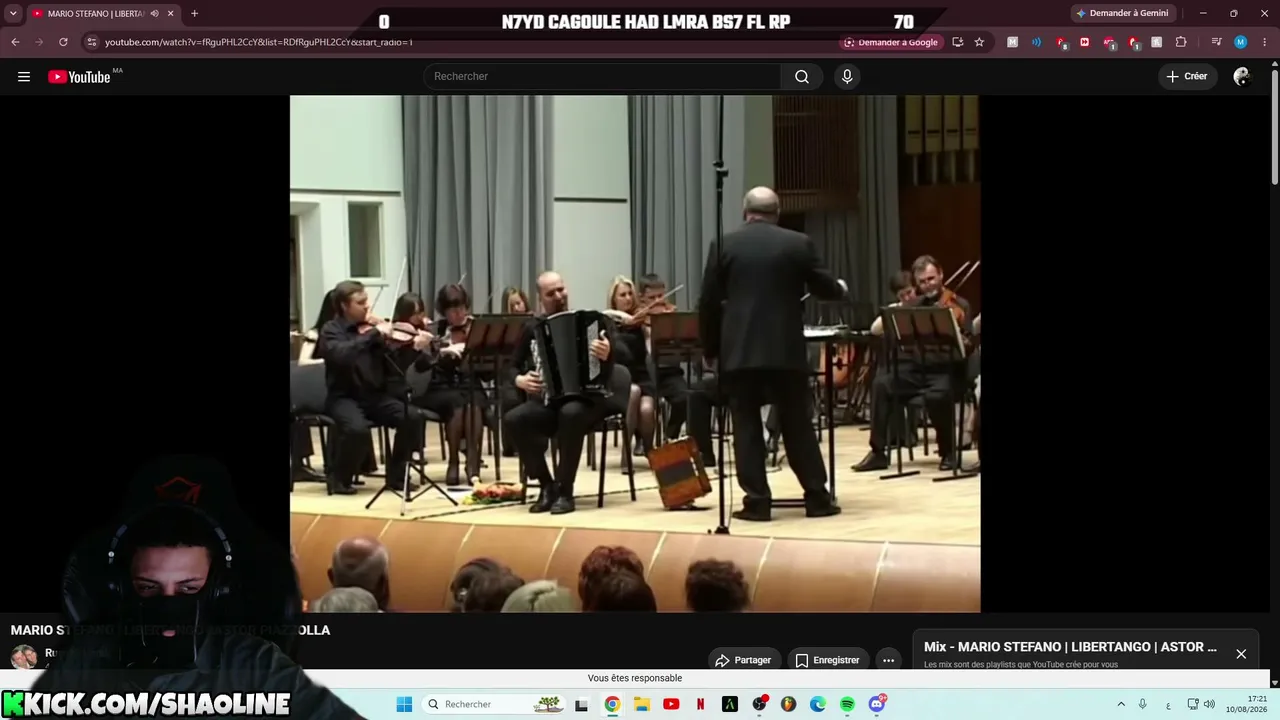Click the YouTube search magnifier button

pos(802,77)
